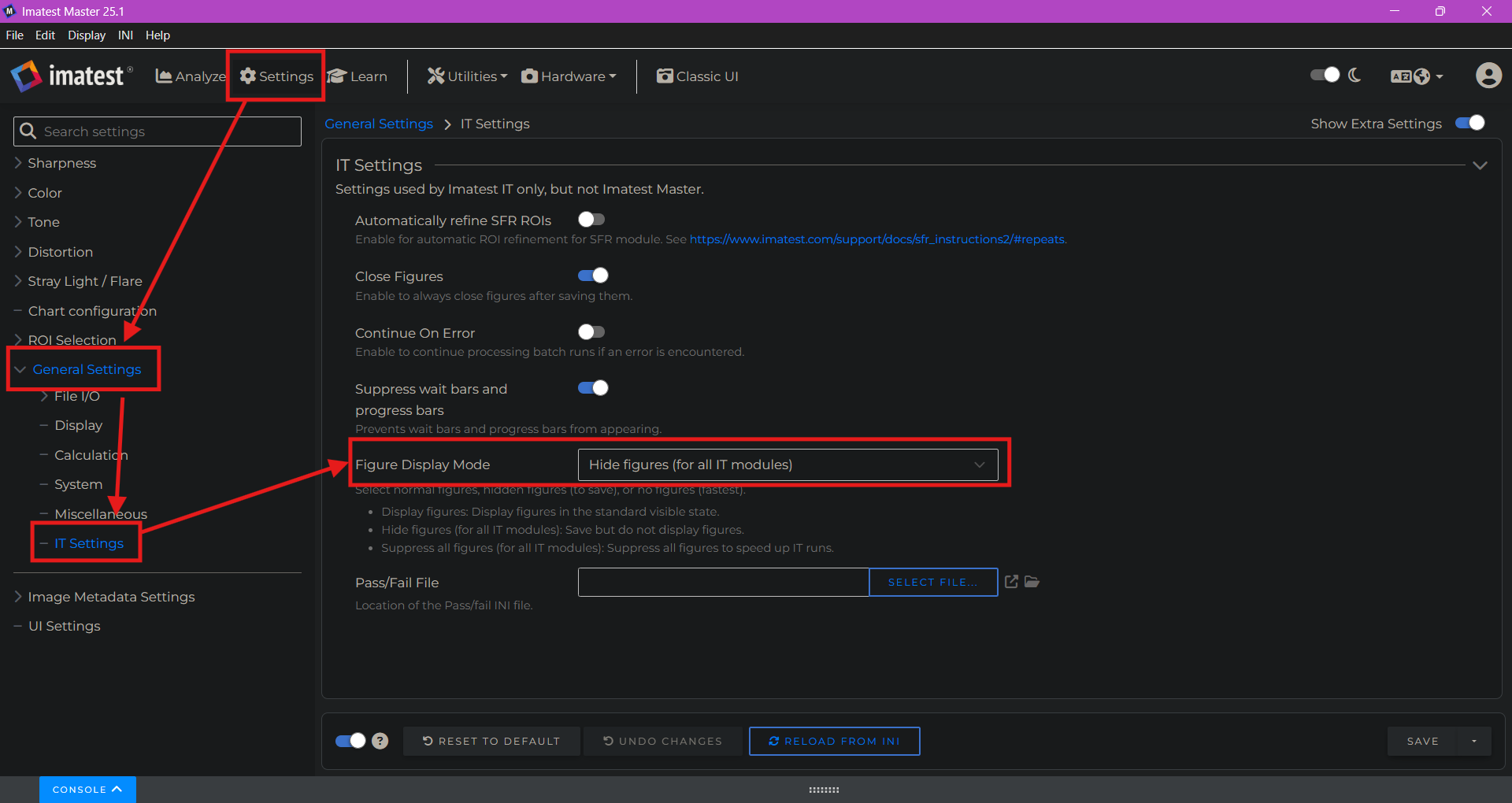1512x803 pixels.
Task: Open the CONSOLE panel
Action: 87,790
